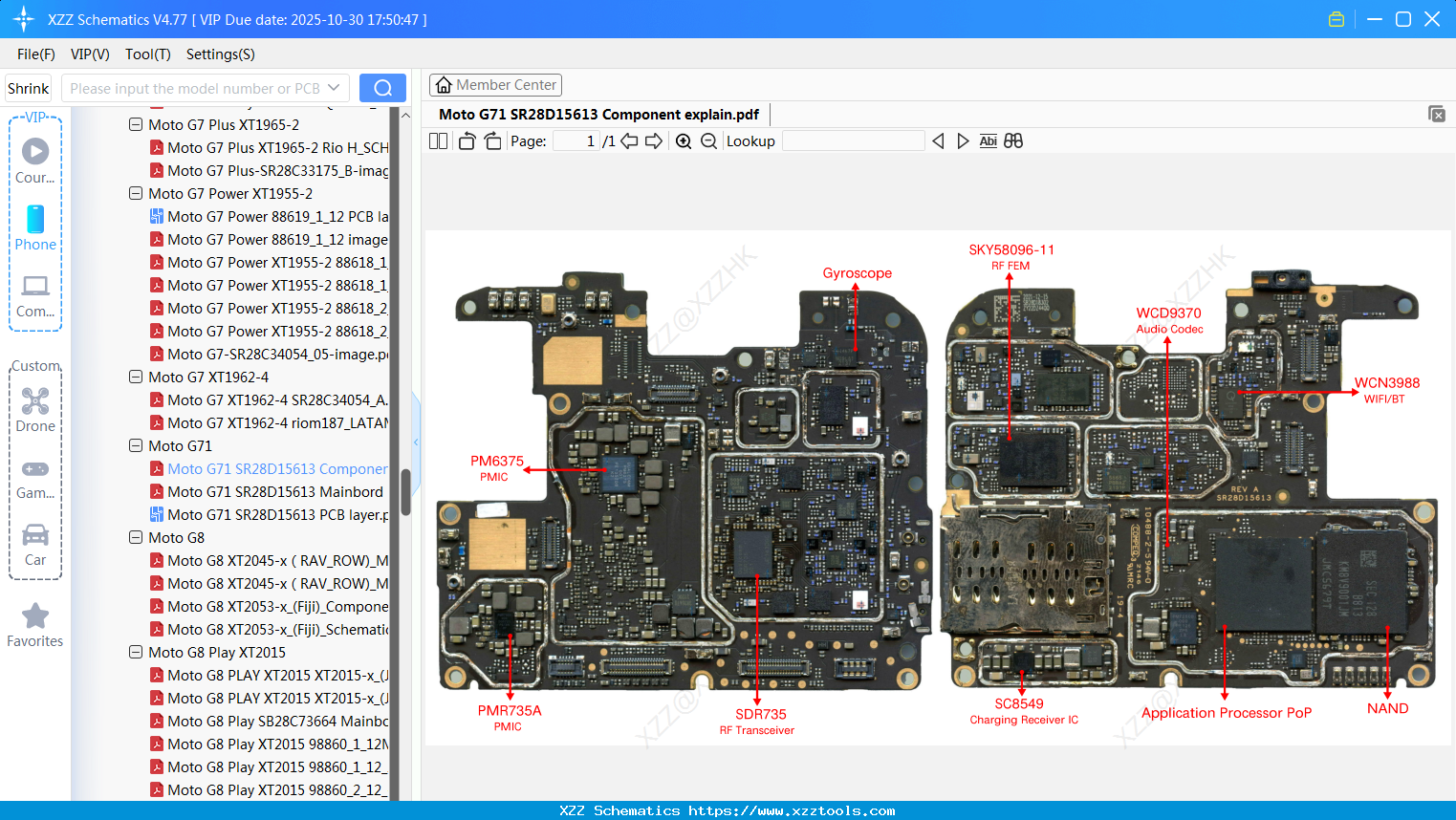Collapse the Moto G71 tree node

pos(135,445)
